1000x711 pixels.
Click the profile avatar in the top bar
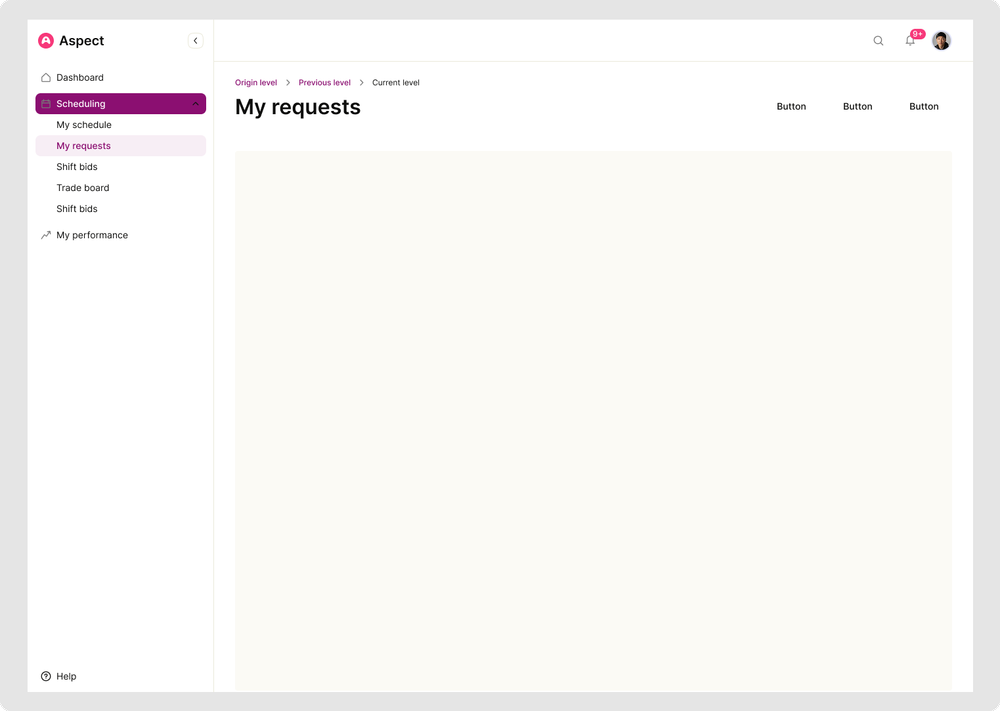point(941,40)
